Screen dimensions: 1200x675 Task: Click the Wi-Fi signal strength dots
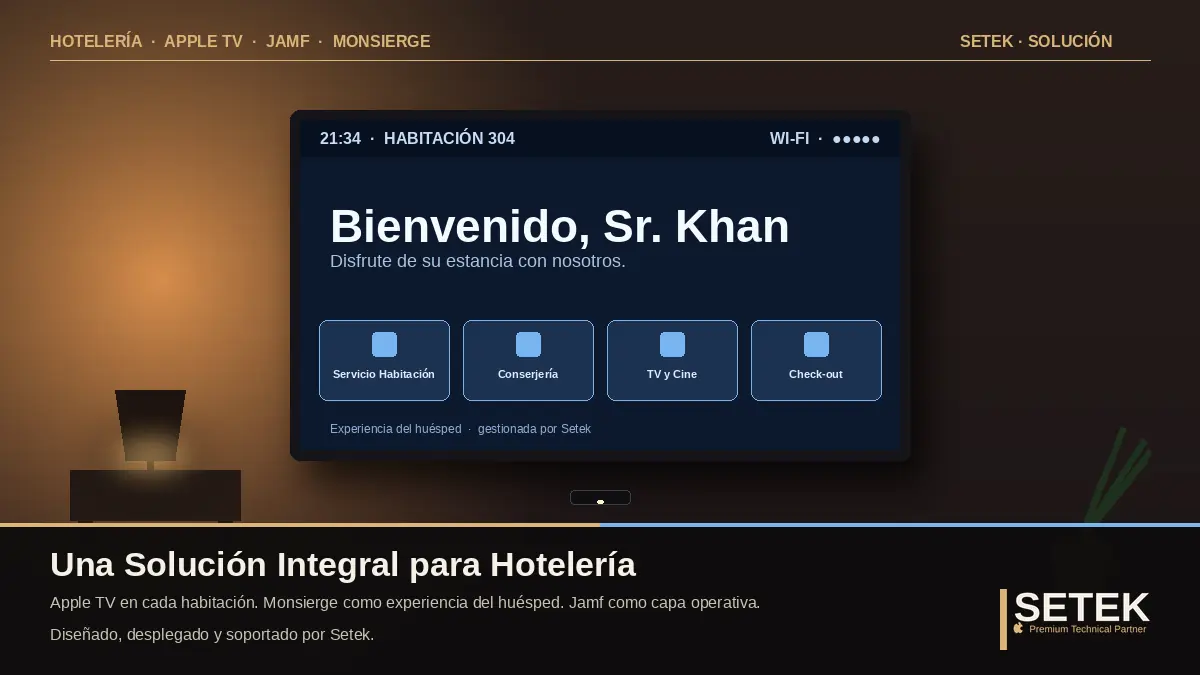coord(856,139)
